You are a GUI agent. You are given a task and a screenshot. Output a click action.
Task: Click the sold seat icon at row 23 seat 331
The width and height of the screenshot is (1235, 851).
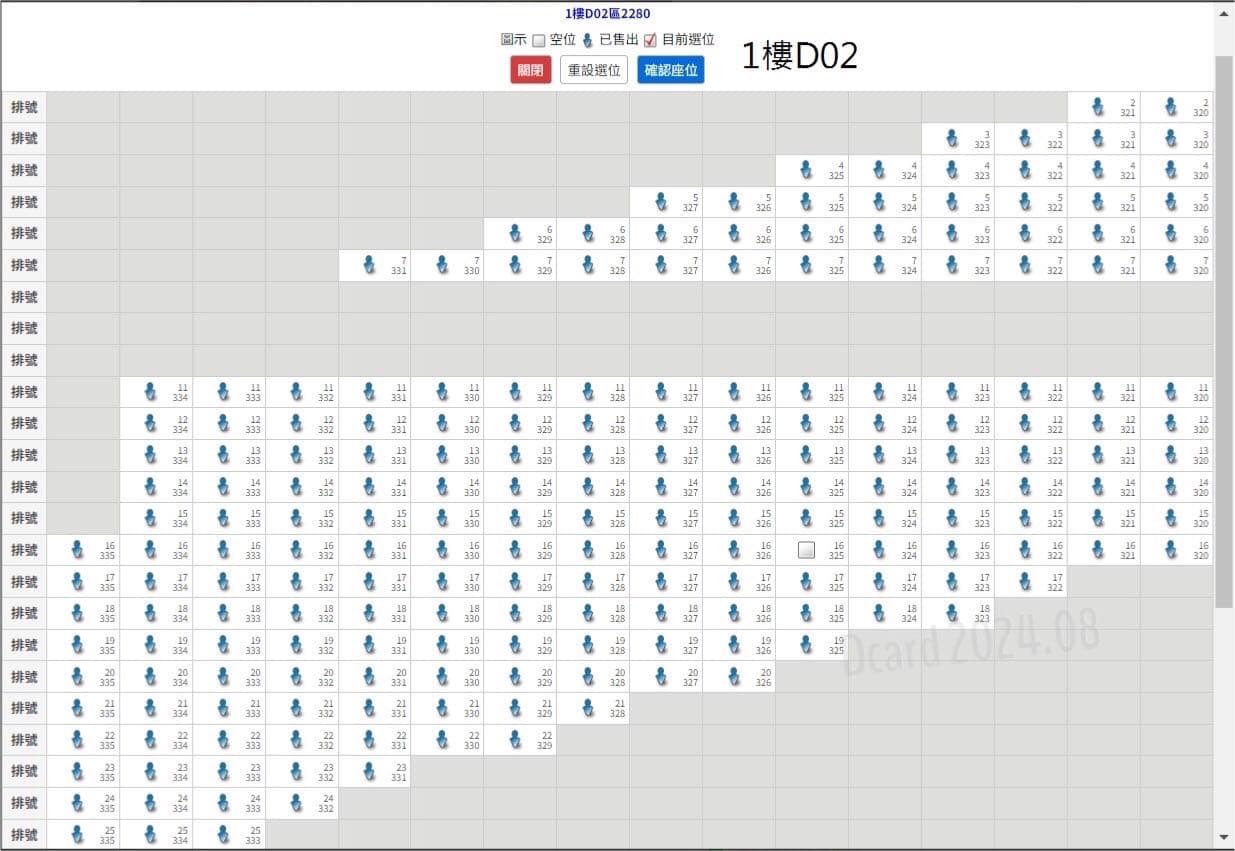tap(369, 772)
